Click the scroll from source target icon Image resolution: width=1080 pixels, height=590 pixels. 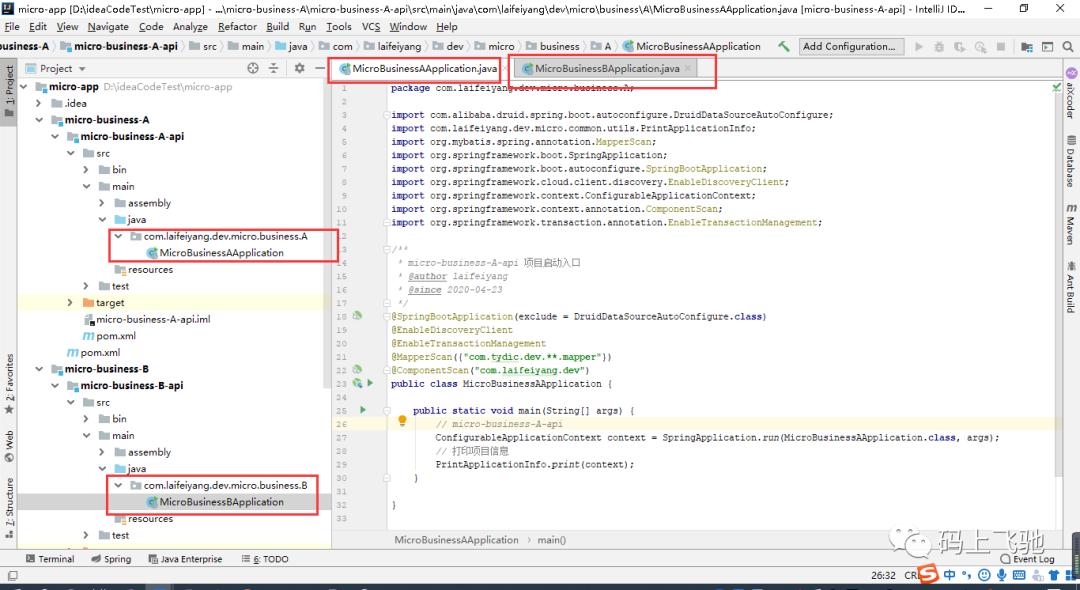click(253, 68)
